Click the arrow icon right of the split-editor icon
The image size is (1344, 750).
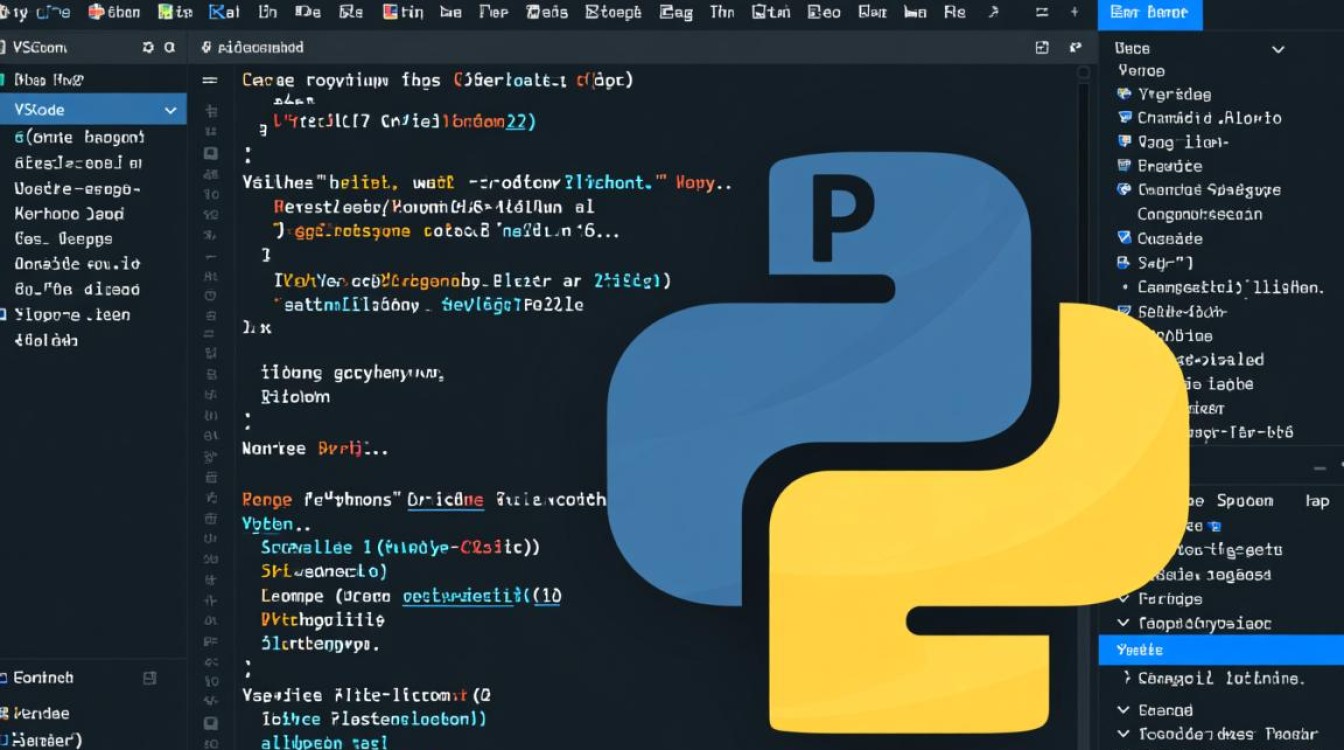(x=1075, y=47)
